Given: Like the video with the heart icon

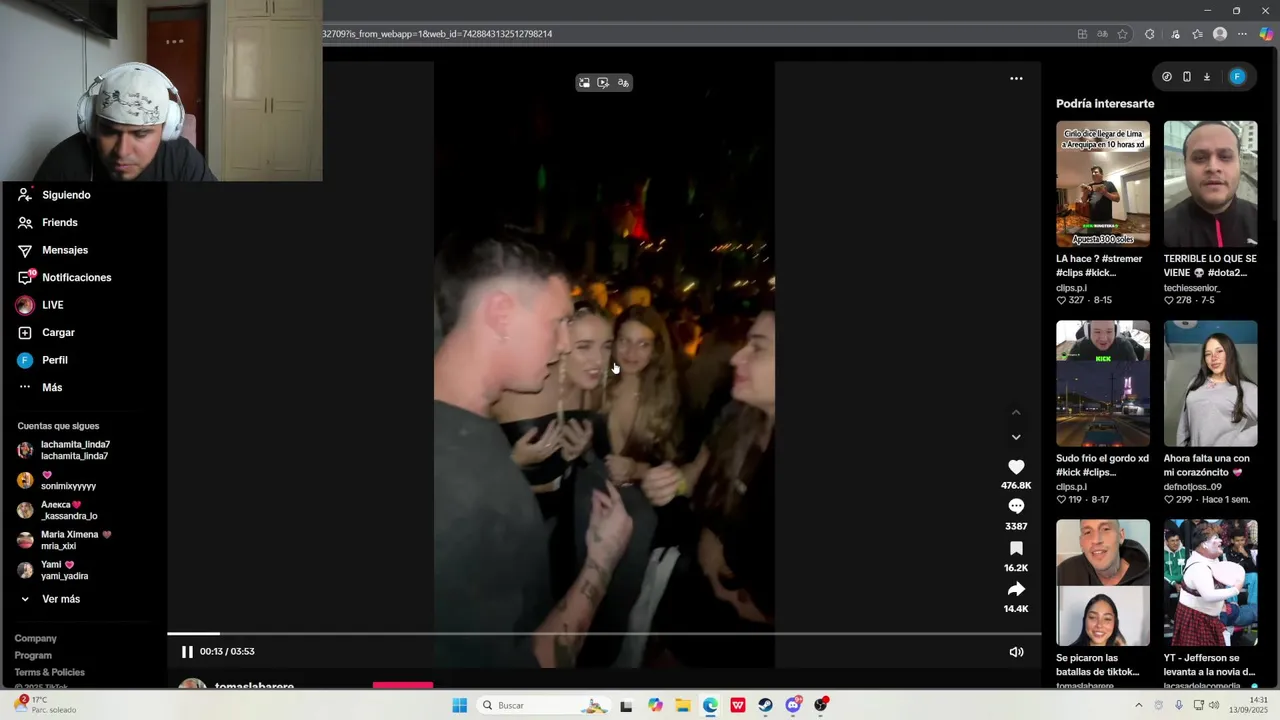Looking at the screenshot, I should point(1016,467).
